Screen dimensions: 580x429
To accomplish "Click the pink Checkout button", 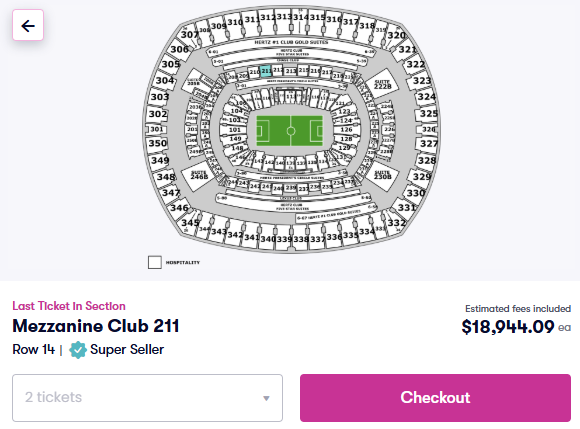I will click(435, 398).
